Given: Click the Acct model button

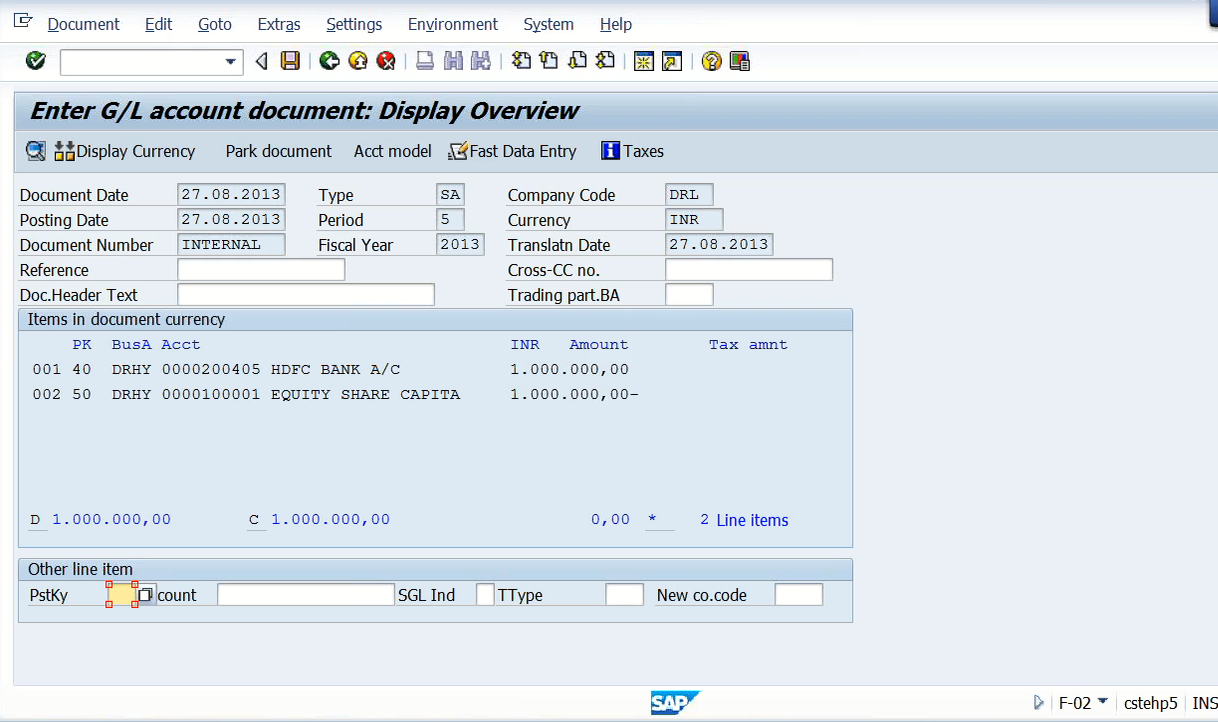Looking at the screenshot, I should [x=392, y=151].
